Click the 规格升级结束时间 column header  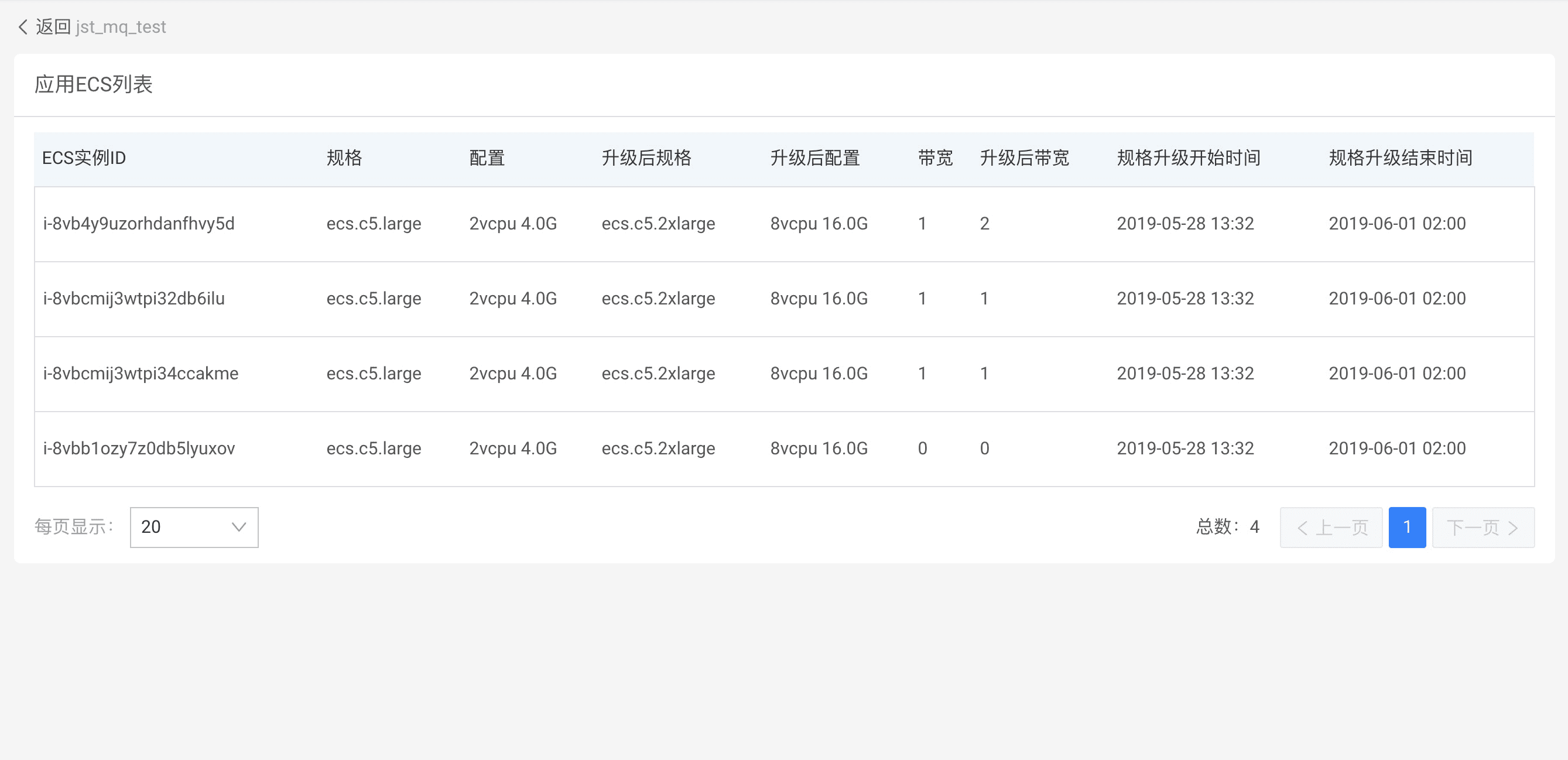(1400, 158)
